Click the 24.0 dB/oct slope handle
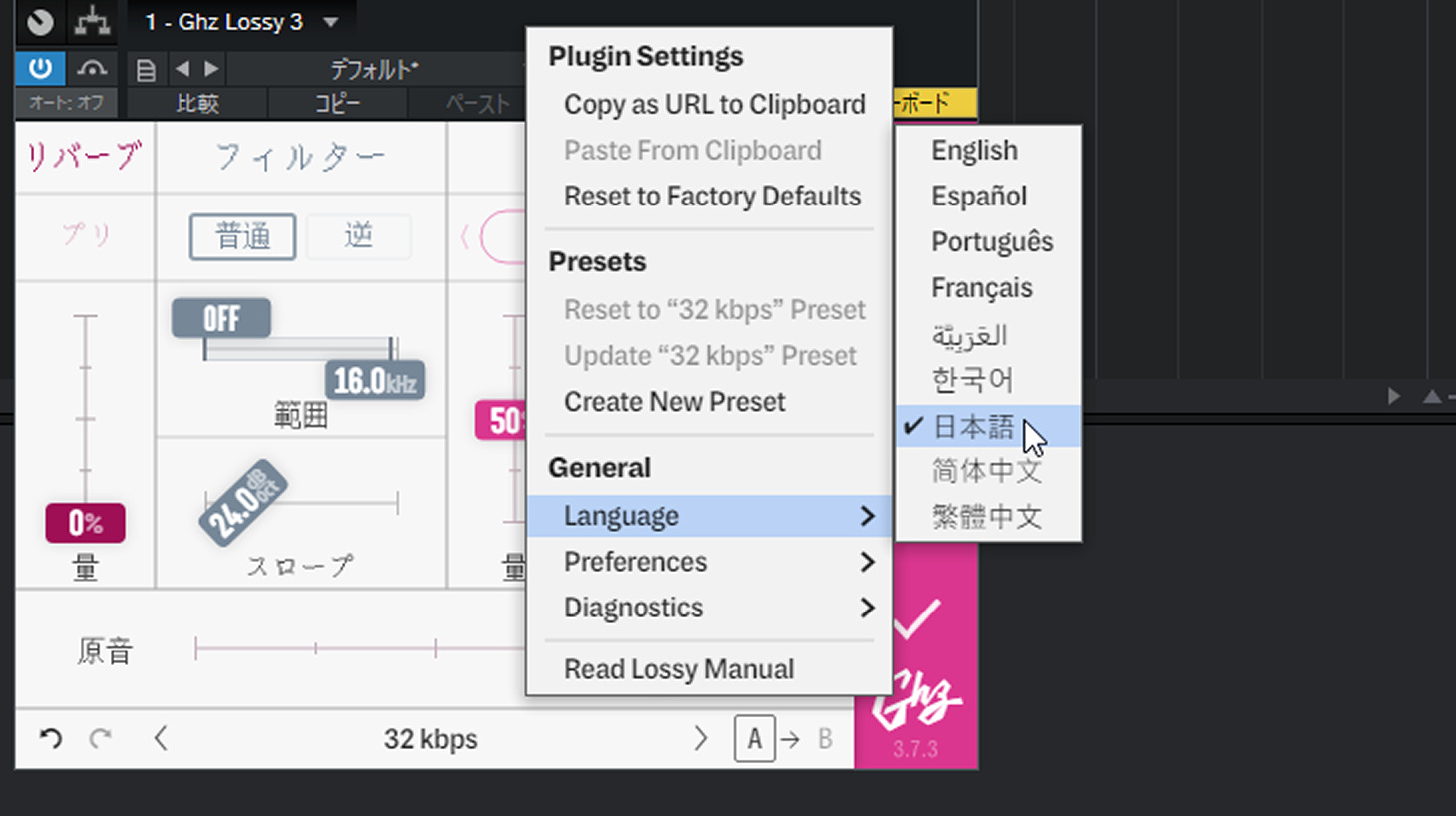1456x816 pixels. 243,503
